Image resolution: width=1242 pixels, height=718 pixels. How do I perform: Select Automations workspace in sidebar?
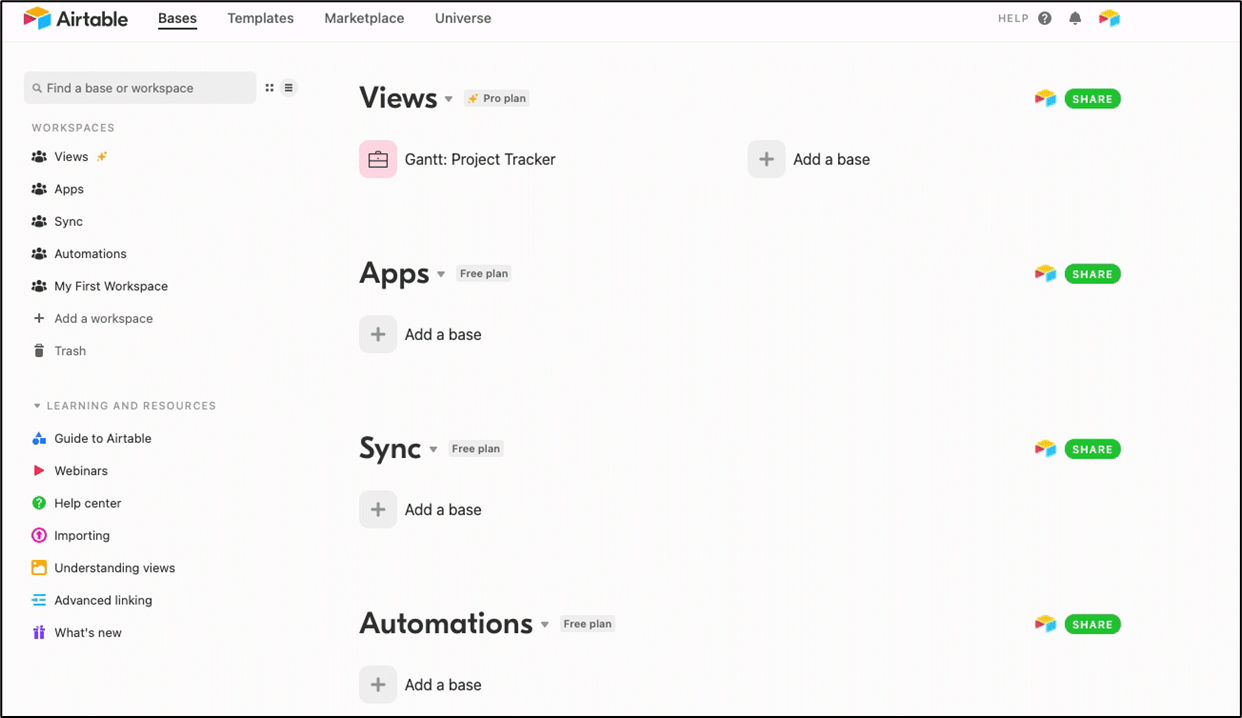[90, 254]
